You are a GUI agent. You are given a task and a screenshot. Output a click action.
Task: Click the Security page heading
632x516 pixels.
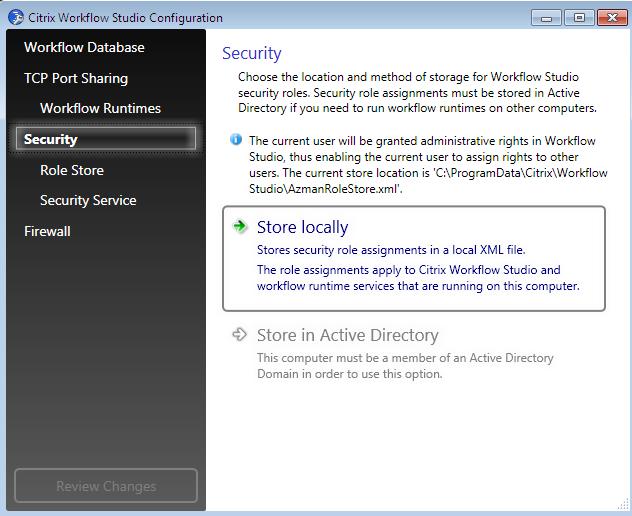click(252, 53)
